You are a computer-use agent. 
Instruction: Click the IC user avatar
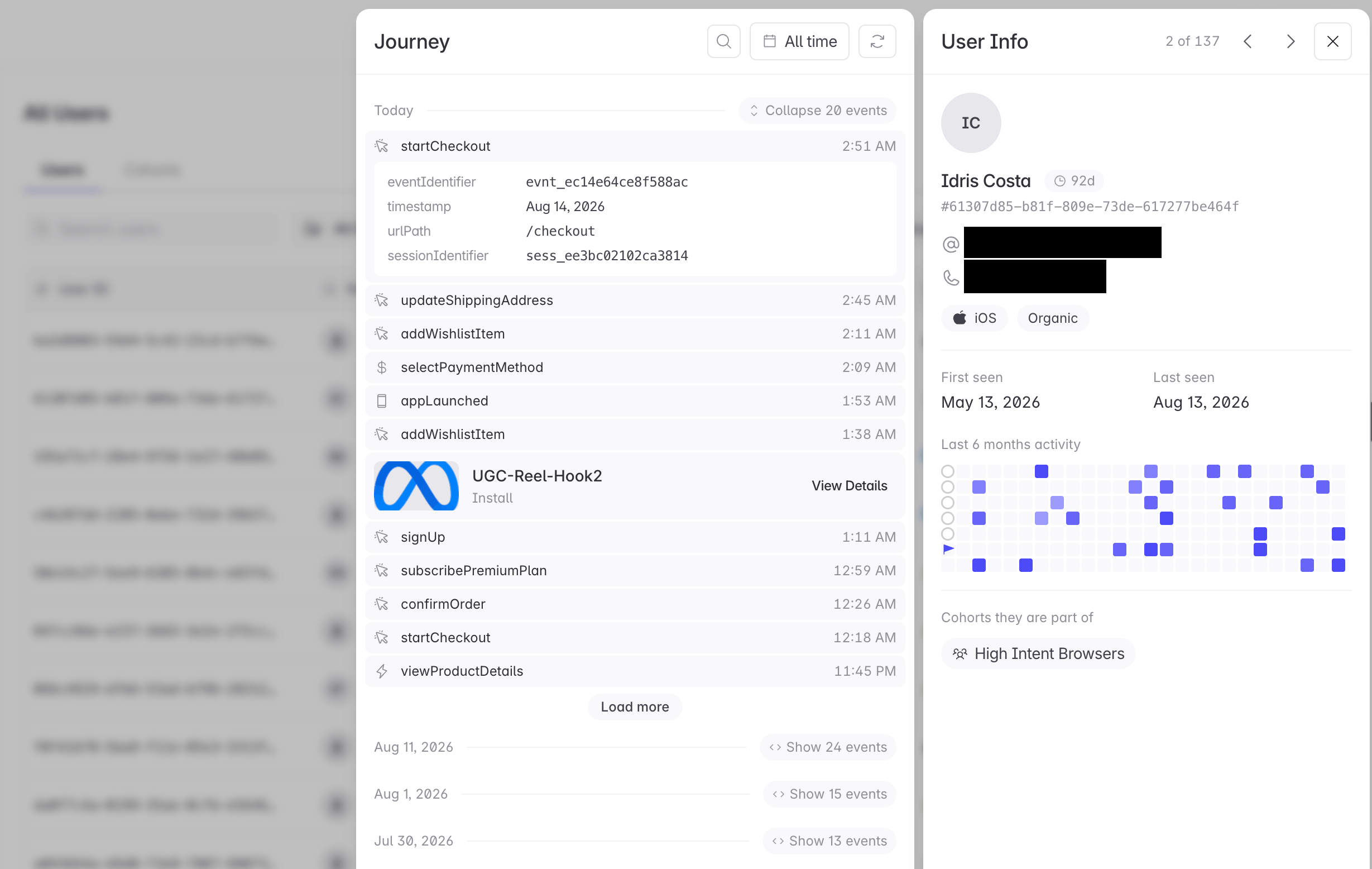point(971,123)
